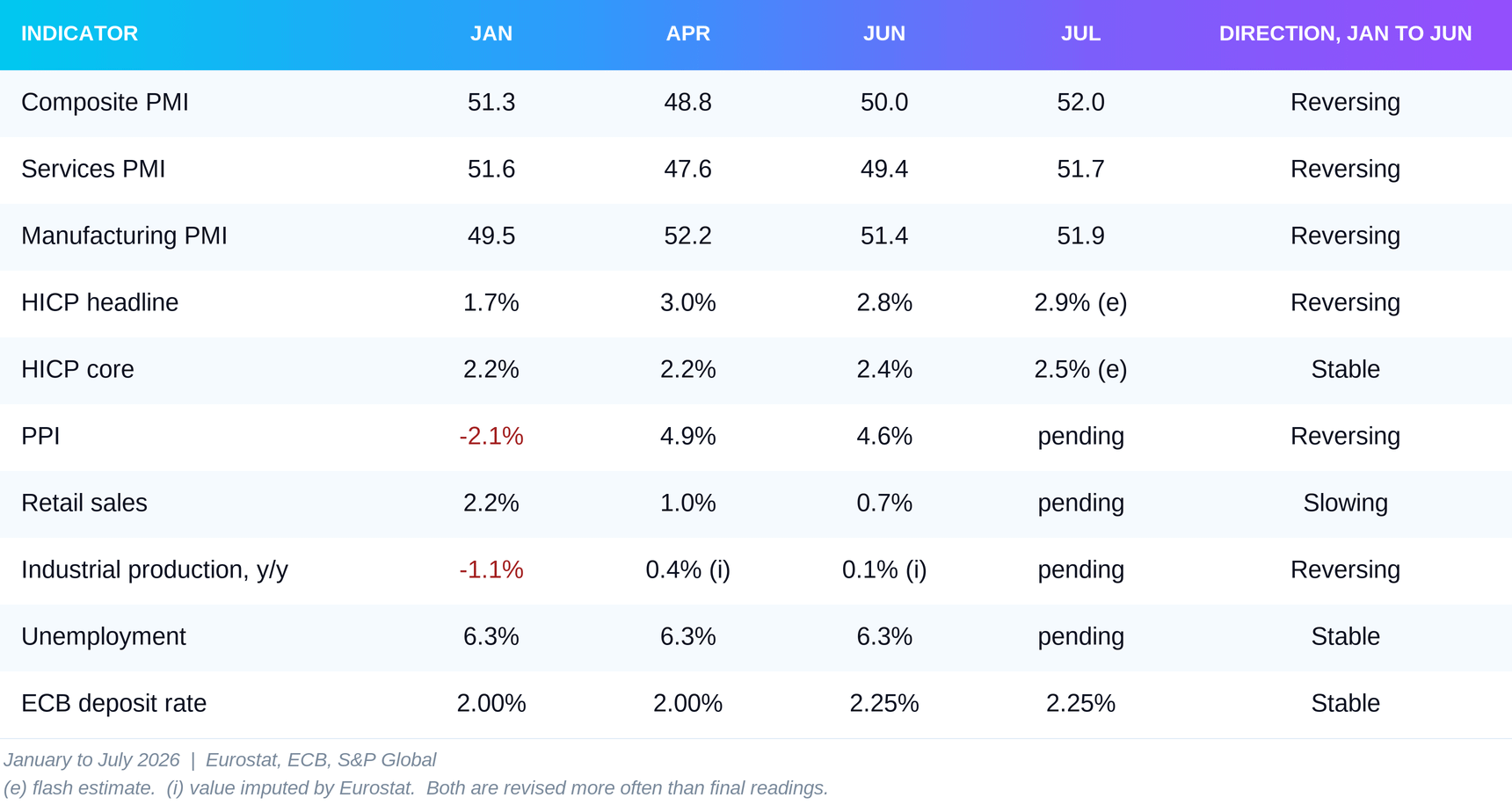Click the Services PMI row label
The image size is (1512, 812).
[93, 169]
